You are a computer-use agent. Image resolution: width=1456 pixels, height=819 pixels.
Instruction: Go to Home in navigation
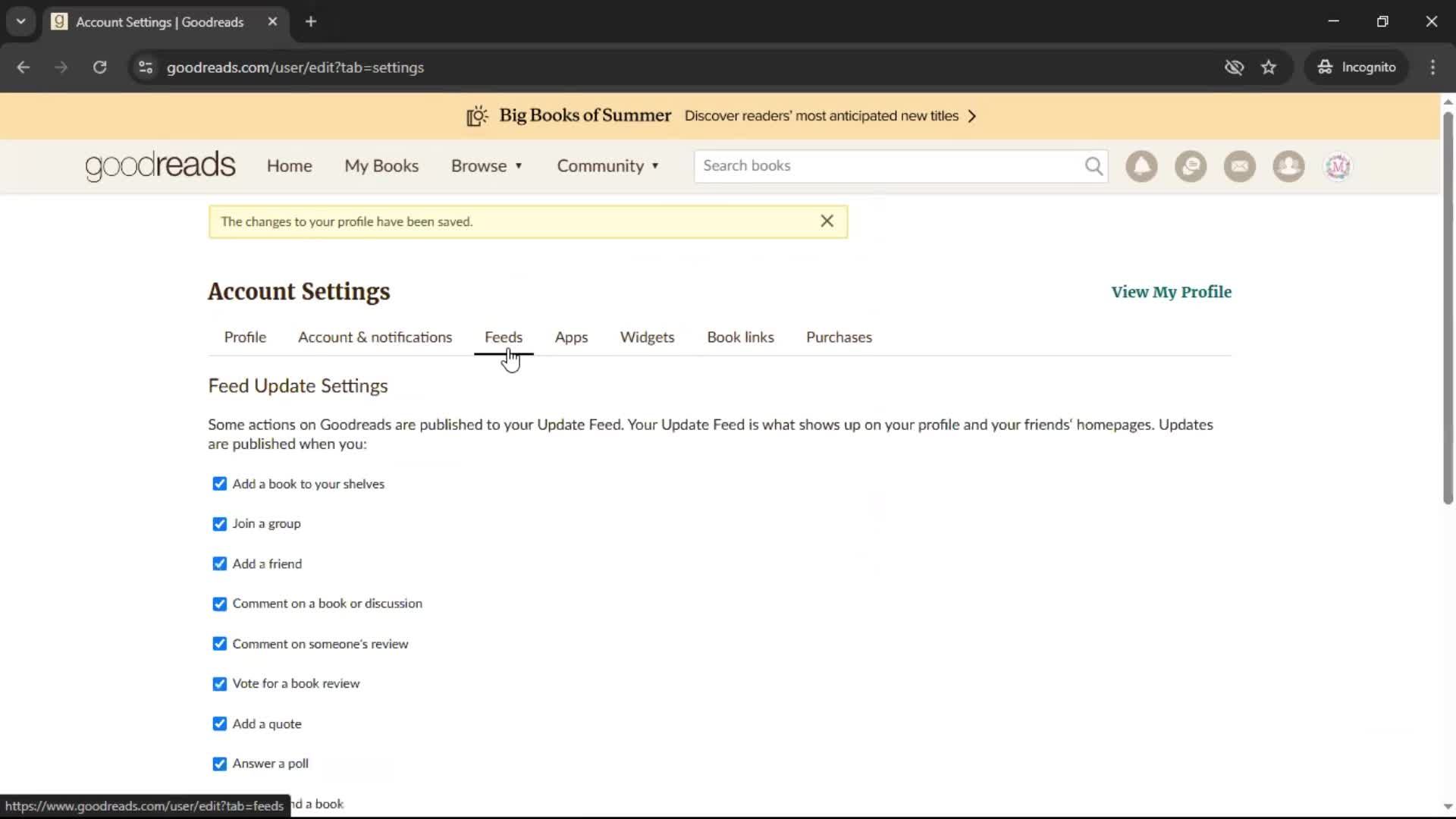point(289,166)
